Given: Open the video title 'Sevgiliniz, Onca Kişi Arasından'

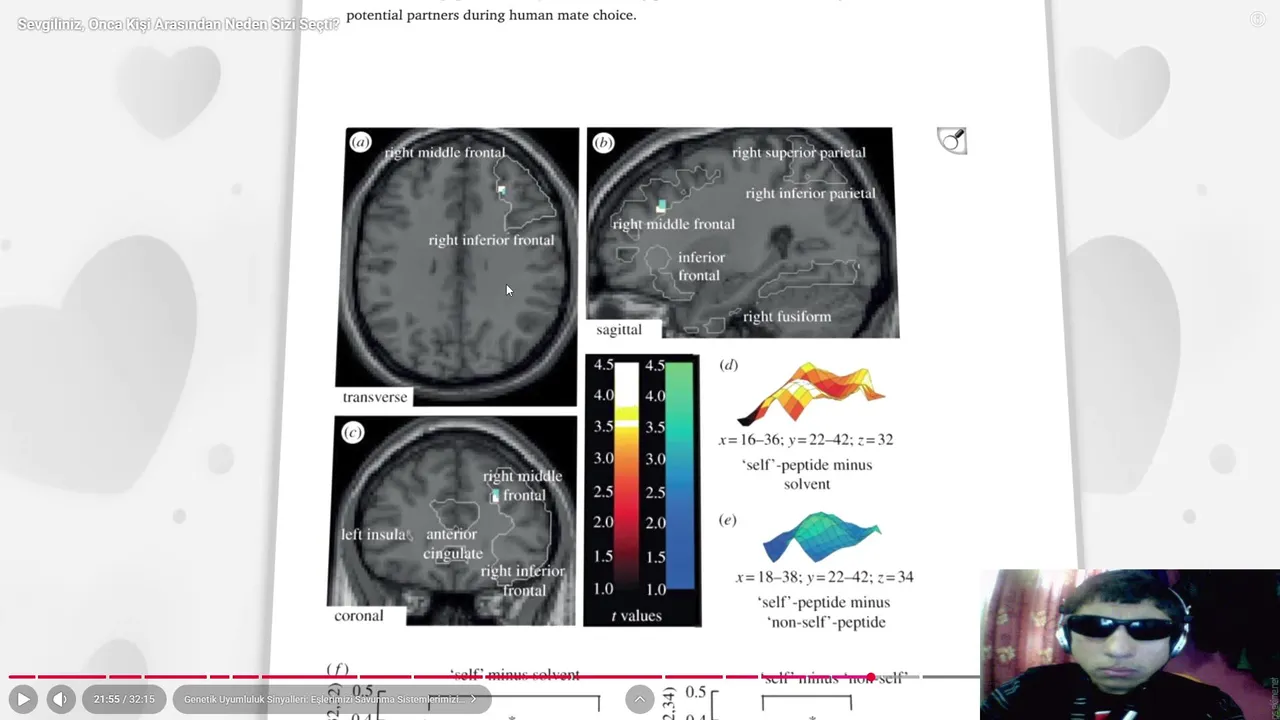Looking at the screenshot, I should [x=178, y=24].
